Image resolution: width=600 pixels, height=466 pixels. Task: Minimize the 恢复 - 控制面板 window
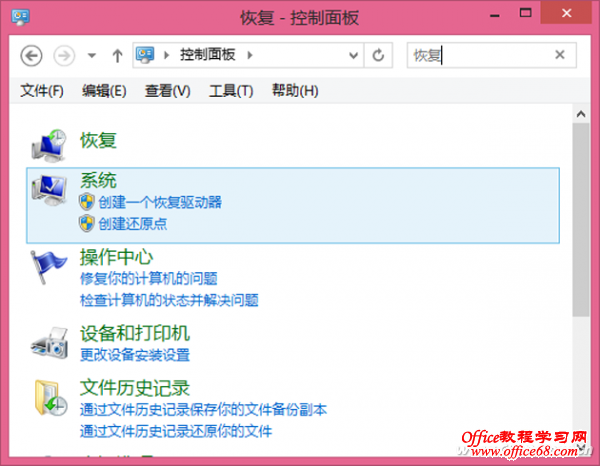click(x=495, y=16)
